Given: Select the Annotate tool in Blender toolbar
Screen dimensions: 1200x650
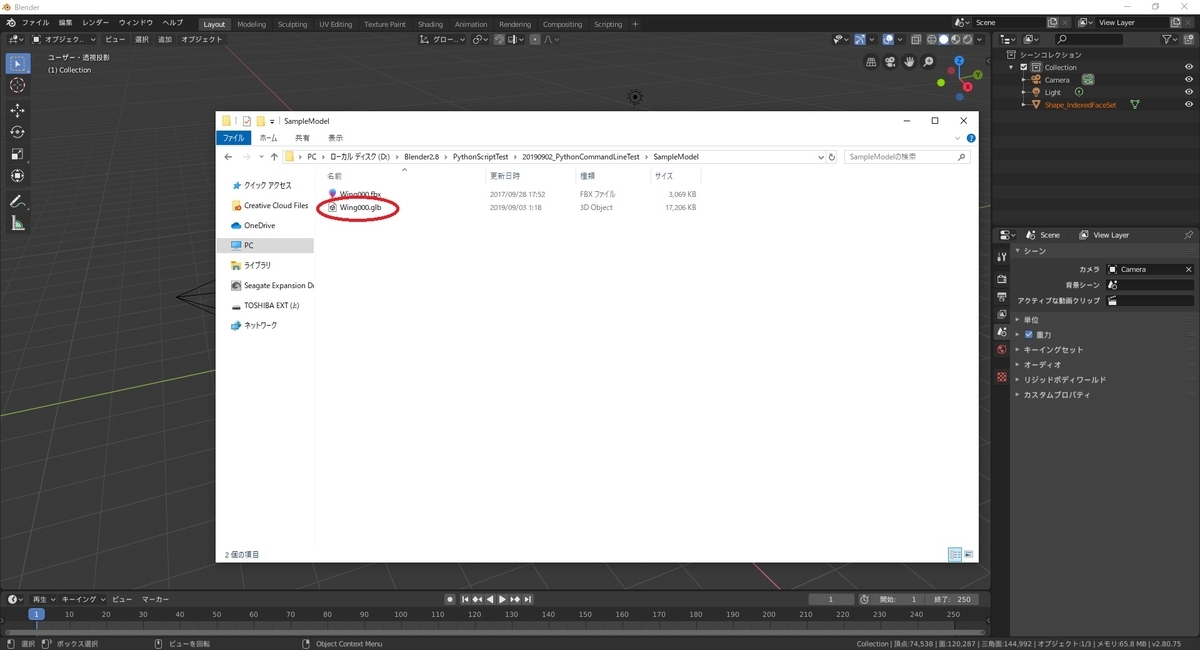Looking at the screenshot, I should (x=17, y=201).
